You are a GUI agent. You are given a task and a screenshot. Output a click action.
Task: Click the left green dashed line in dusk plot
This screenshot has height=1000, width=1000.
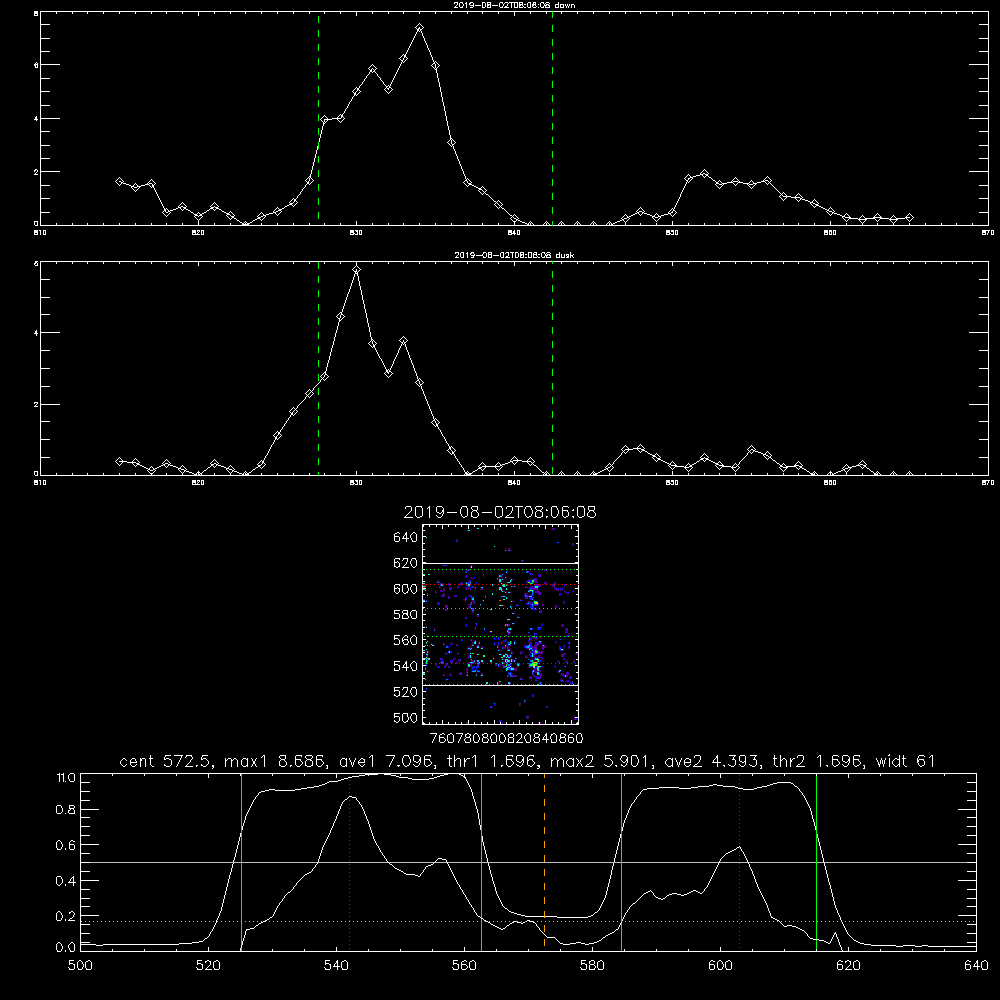318,369
